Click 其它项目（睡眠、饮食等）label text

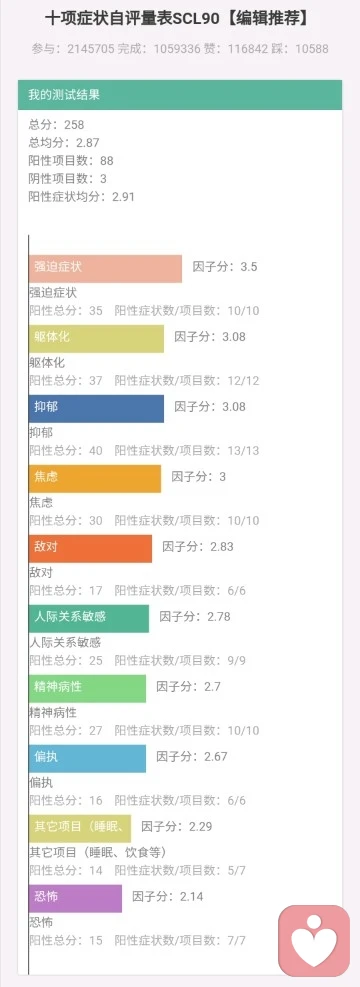point(98,852)
